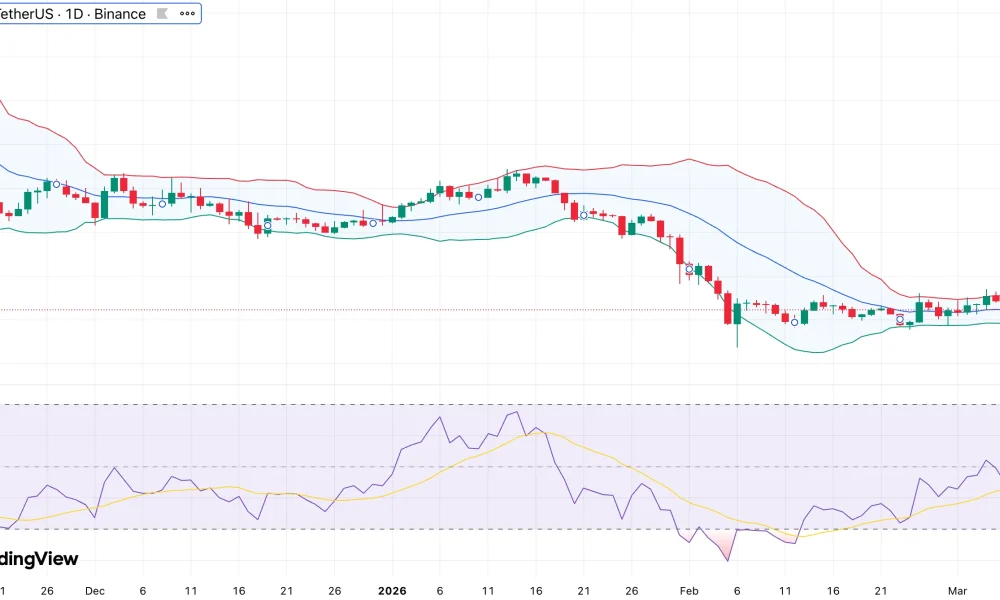Click the Feb label on the time axis
This screenshot has width=1000, height=600.
point(688,591)
